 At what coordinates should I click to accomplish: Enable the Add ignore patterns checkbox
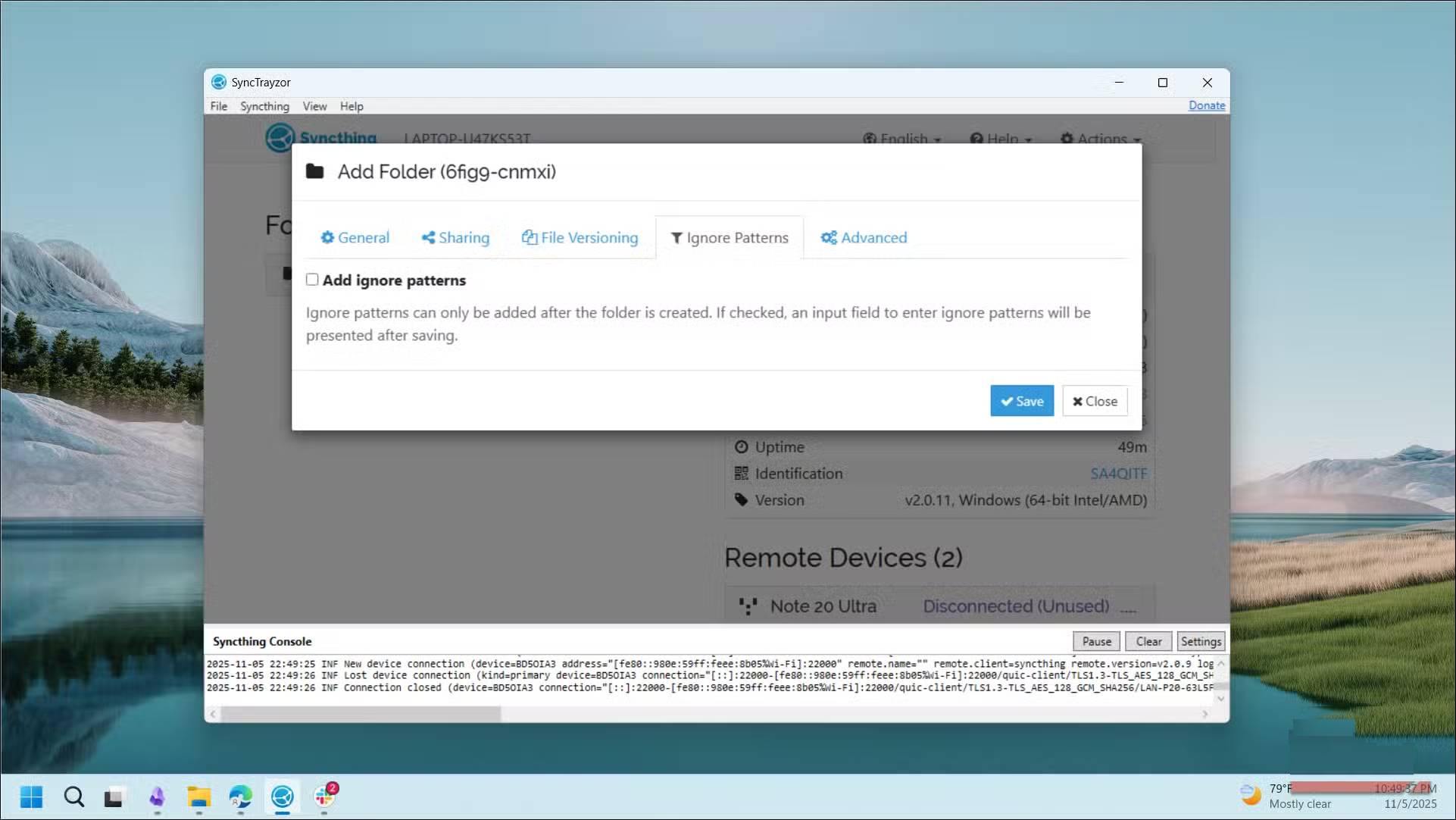pos(312,280)
